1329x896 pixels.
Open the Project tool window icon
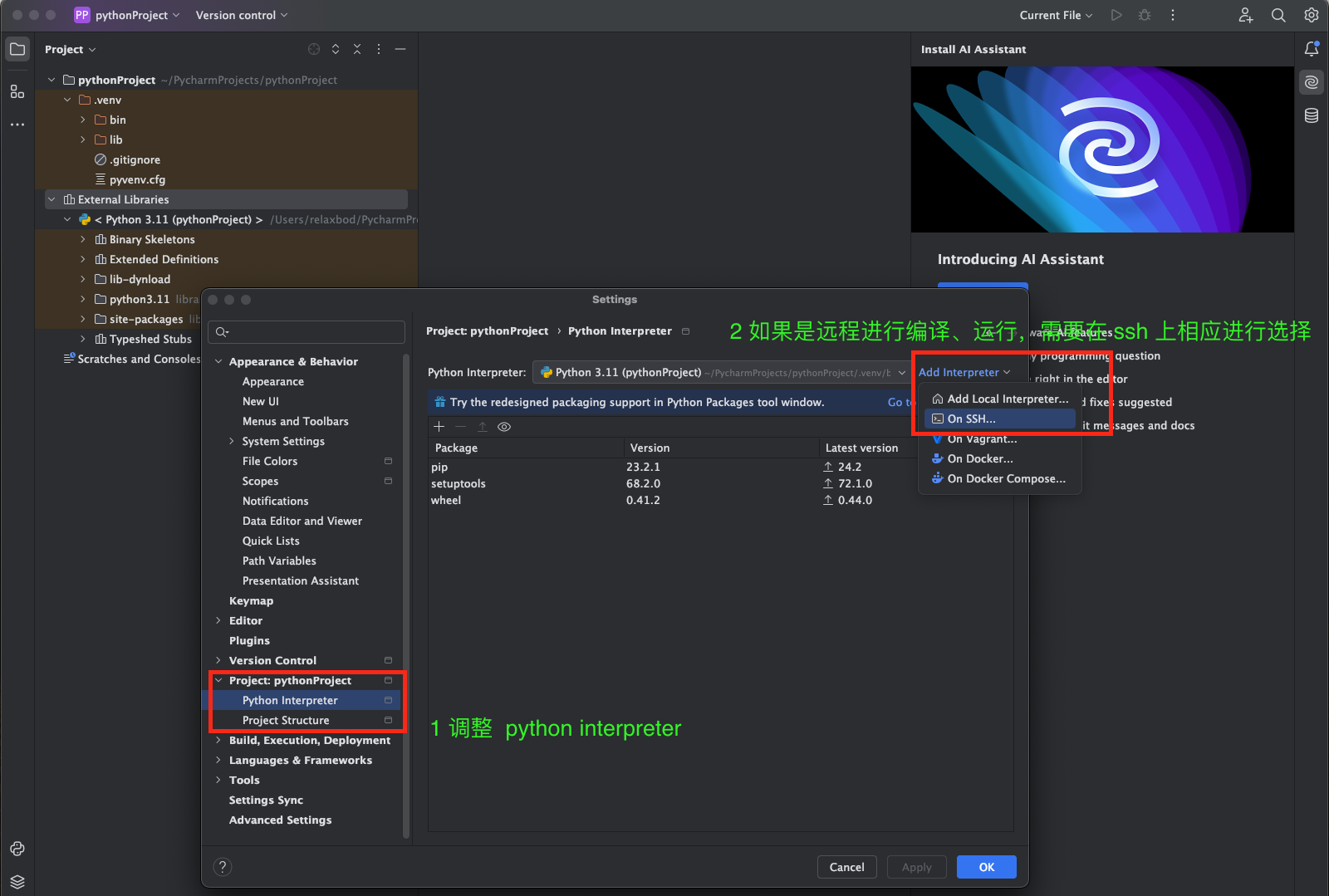(17, 49)
